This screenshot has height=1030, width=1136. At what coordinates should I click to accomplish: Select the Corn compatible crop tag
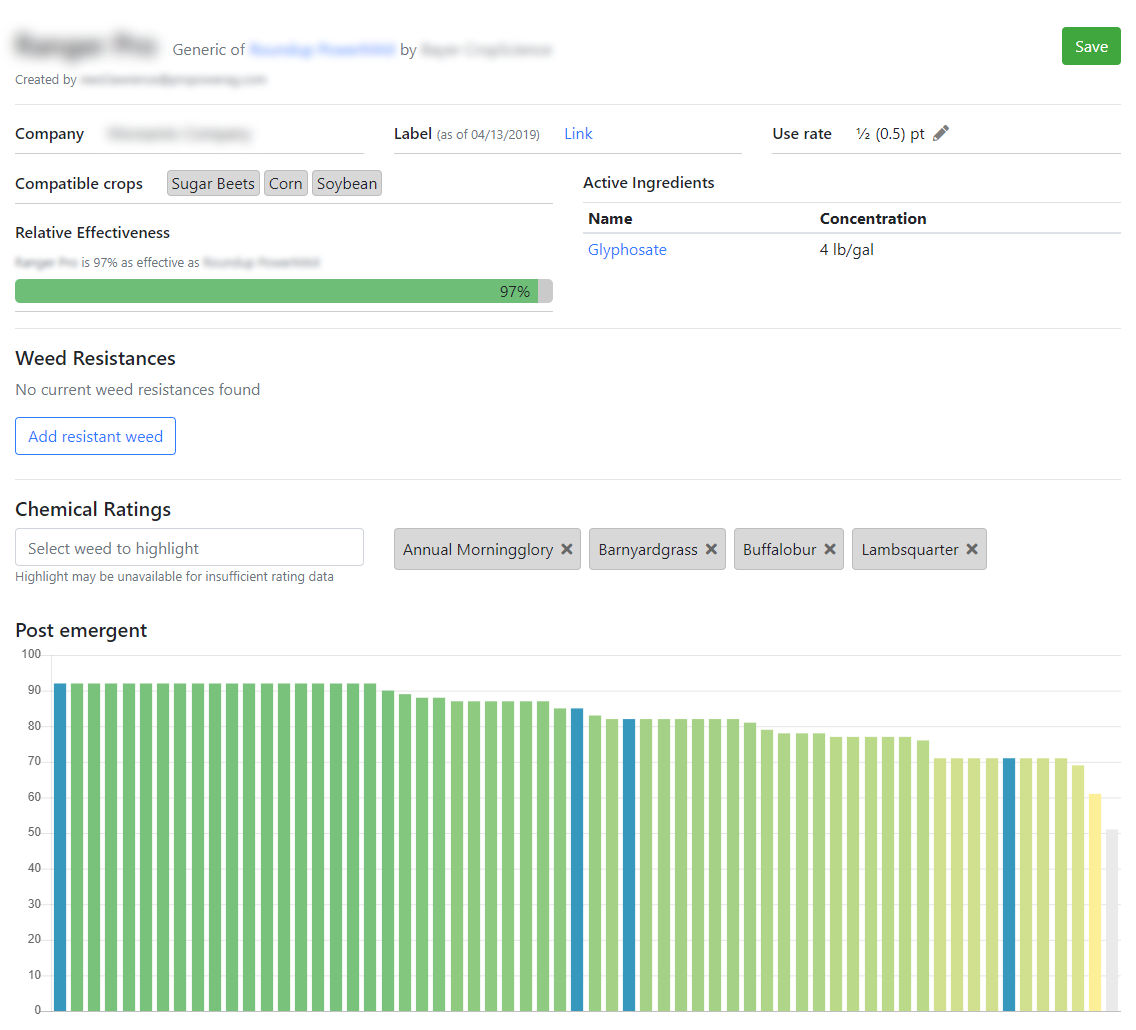pyautogui.click(x=285, y=184)
